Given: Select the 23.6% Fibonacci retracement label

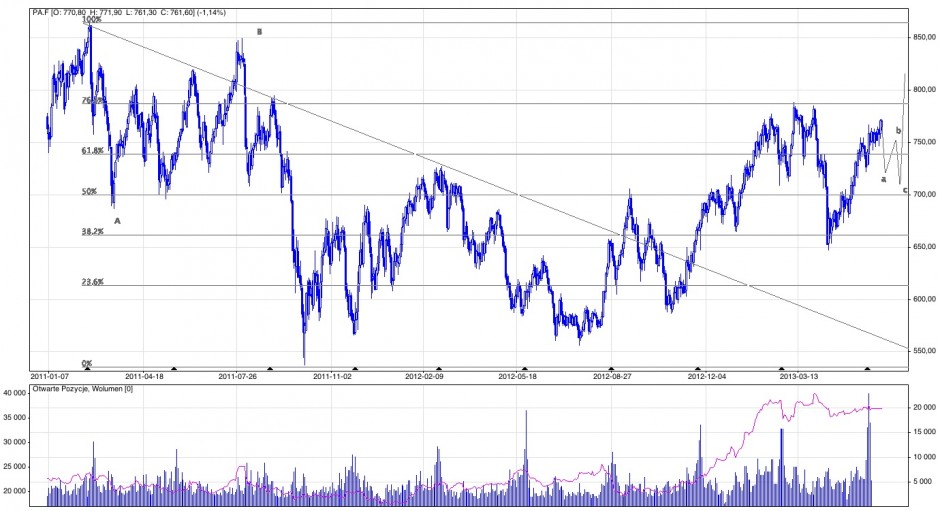Looking at the screenshot, I should (92, 282).
